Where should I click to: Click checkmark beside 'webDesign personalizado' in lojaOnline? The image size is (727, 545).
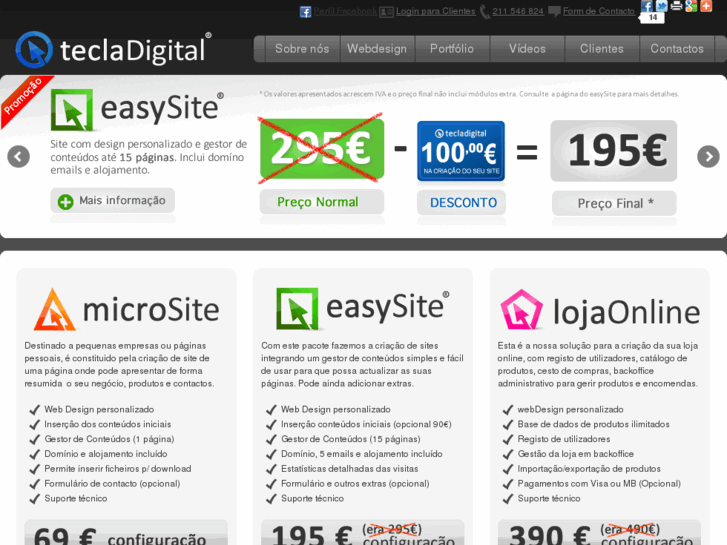508,410
